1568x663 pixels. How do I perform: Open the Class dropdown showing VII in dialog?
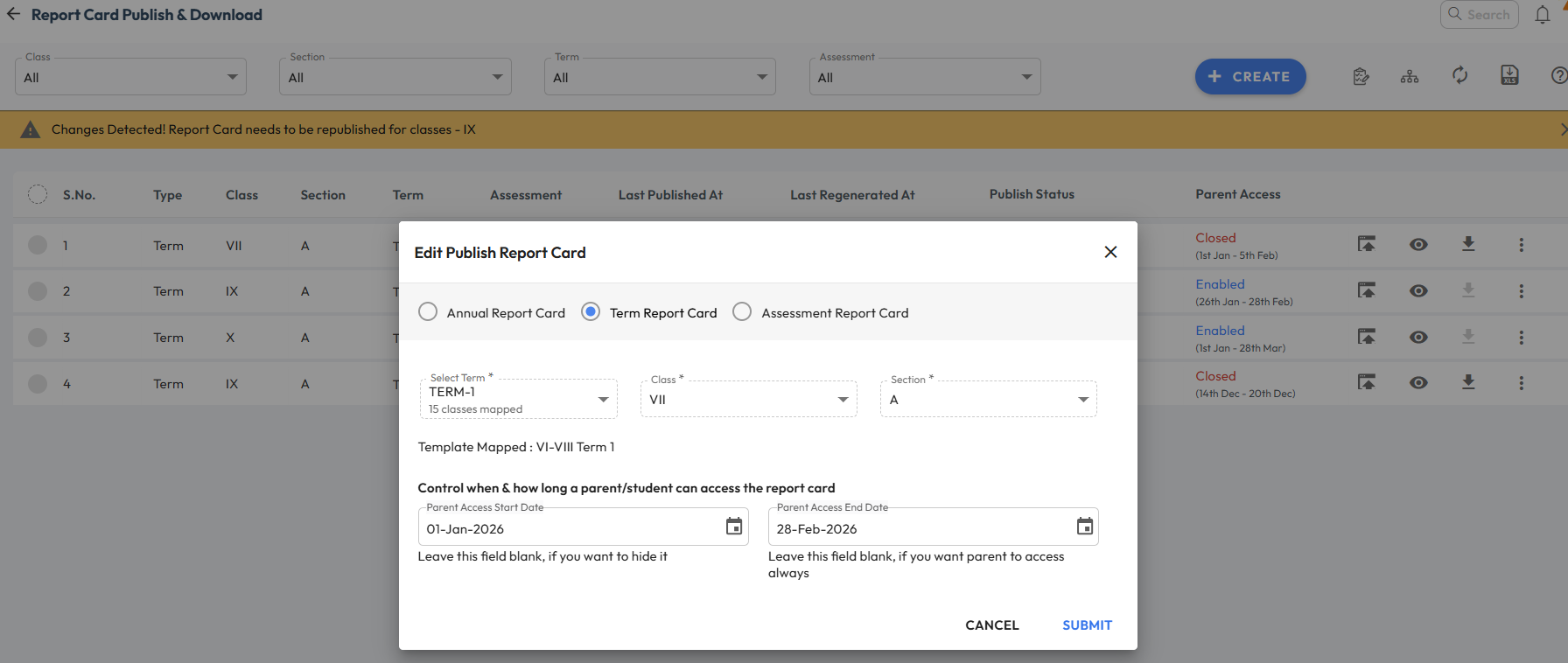(x=748, y=400)
